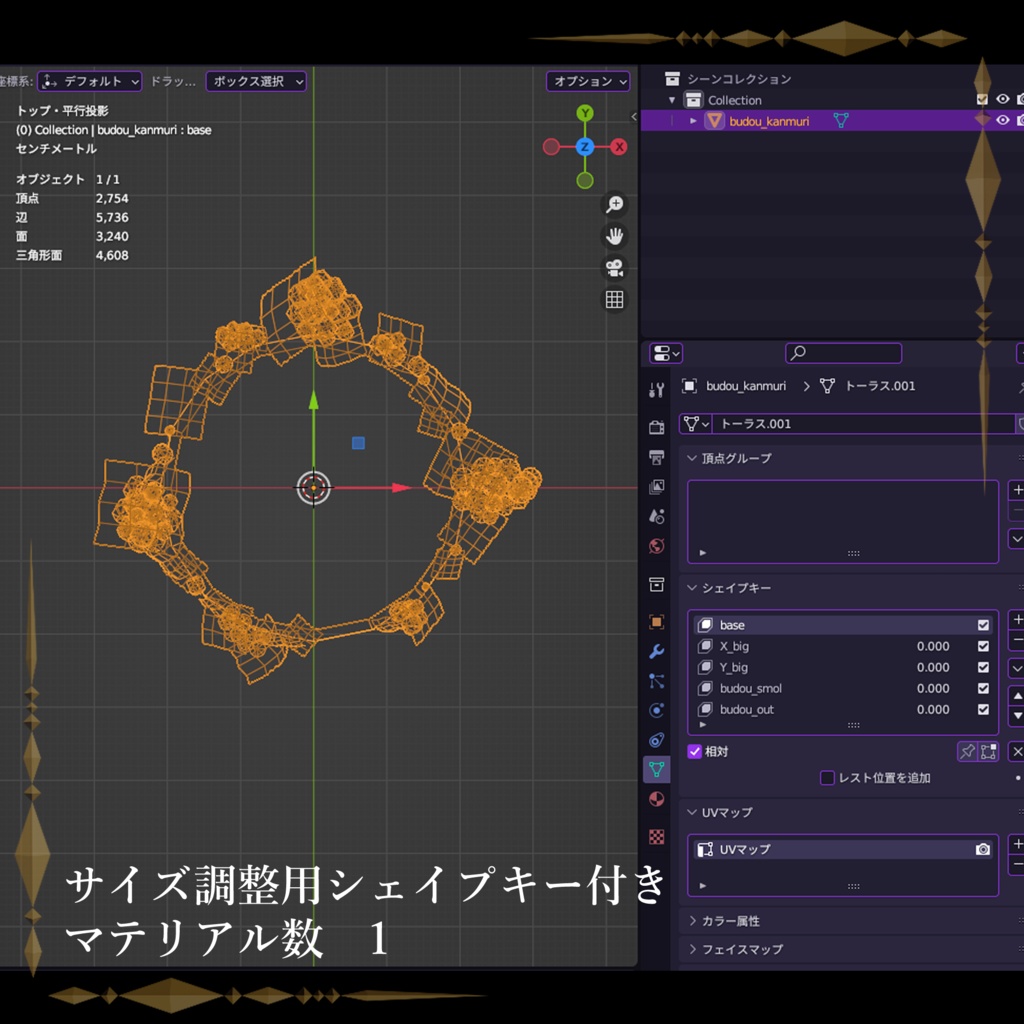Open the Material properties tab
Viewport: 1024px width, 1024px height.
click(656, 797)
